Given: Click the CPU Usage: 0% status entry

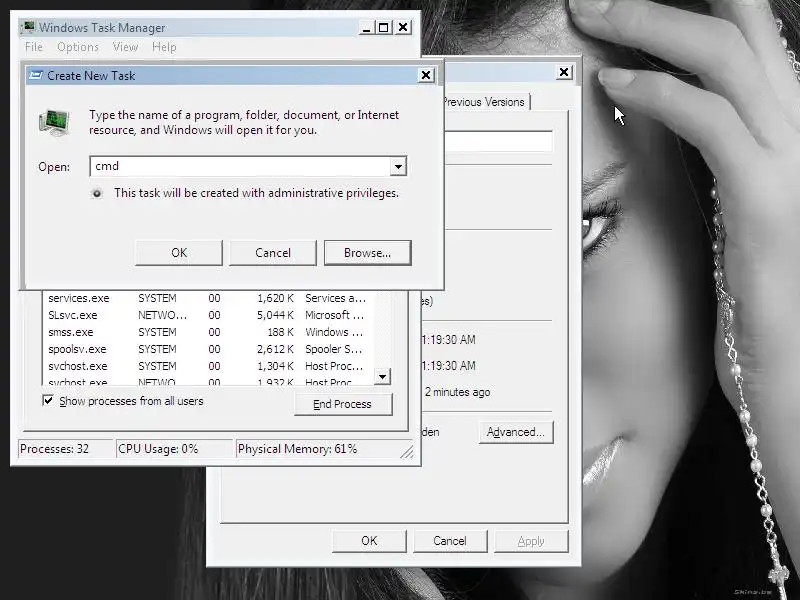Looking at the screenshot, I should click(174, 449).
